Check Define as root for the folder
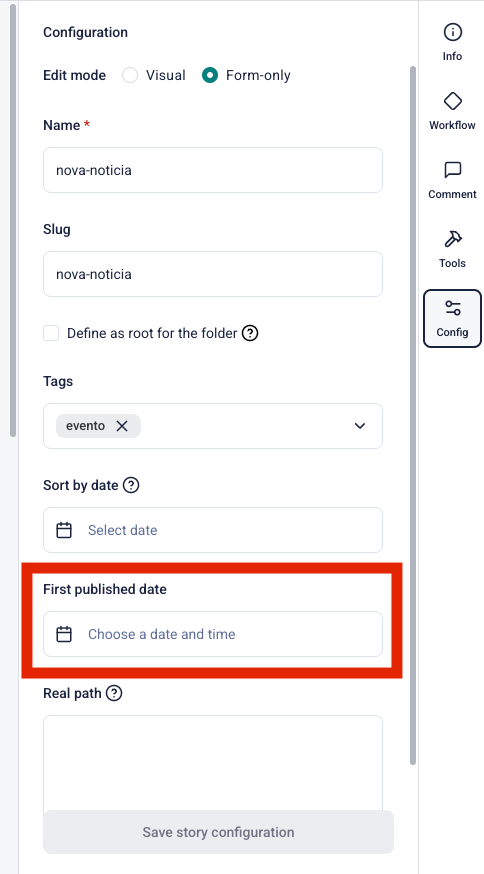The image size is (484, 874). click(51, 333)
